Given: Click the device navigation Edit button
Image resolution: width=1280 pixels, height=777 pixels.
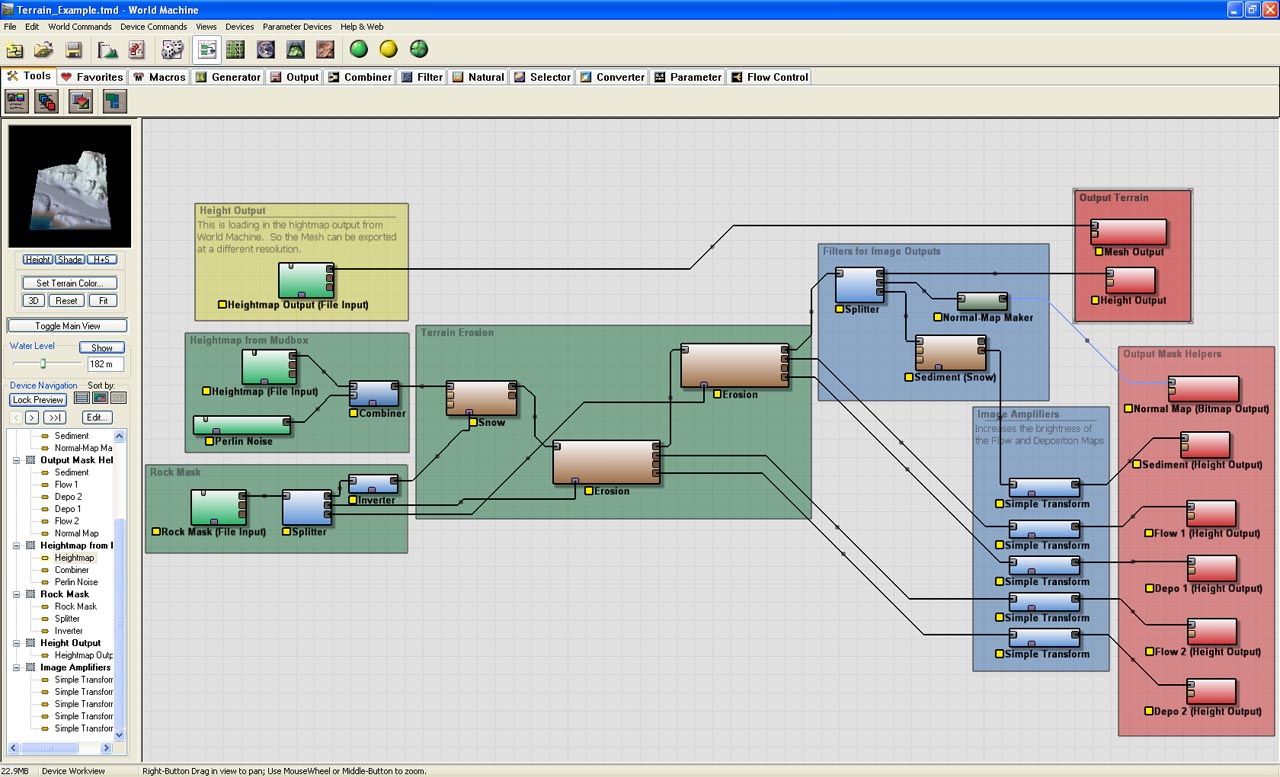Looking at the screenshot, I should click(97, 417).
